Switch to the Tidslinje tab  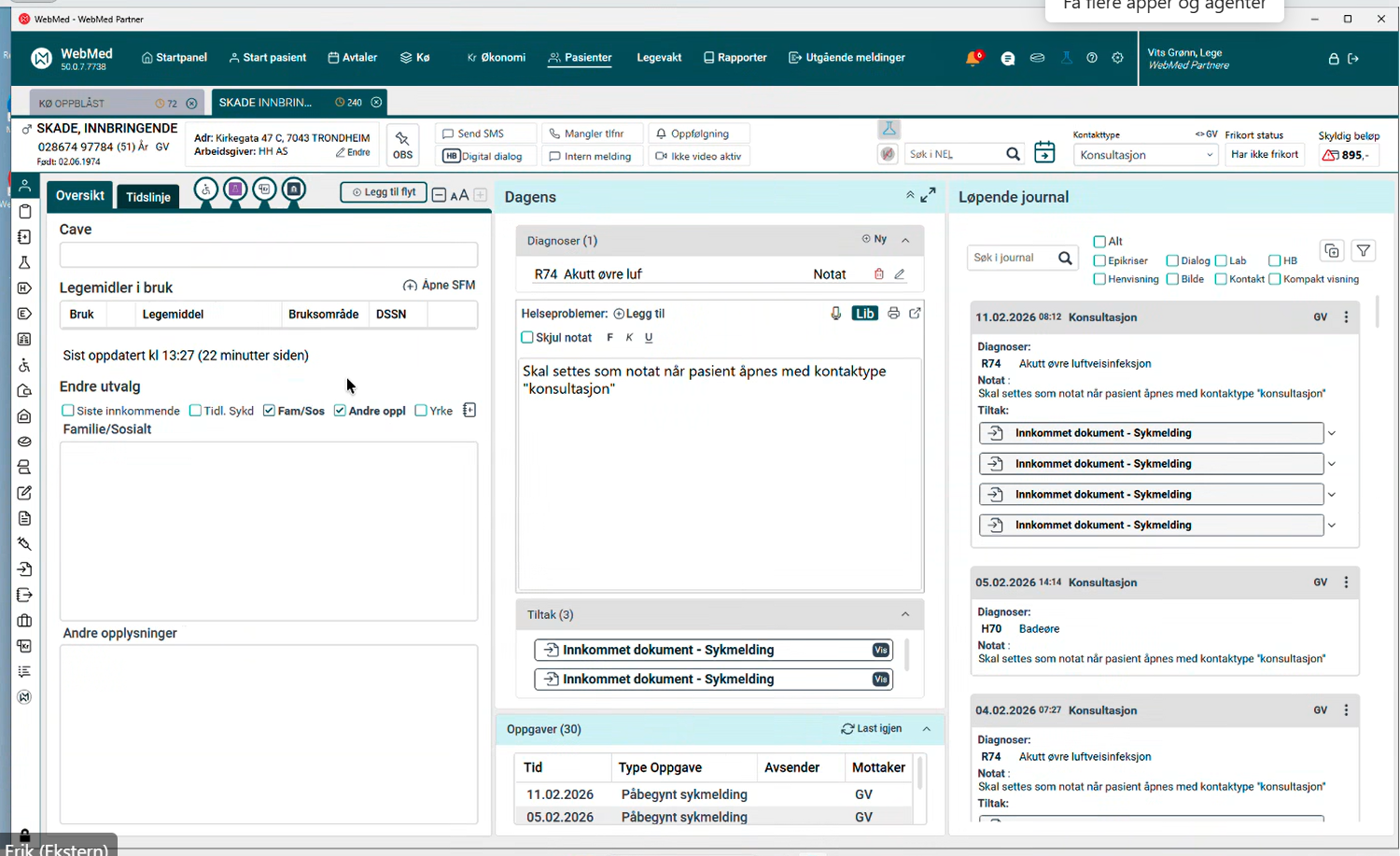[x=147, y=196]
